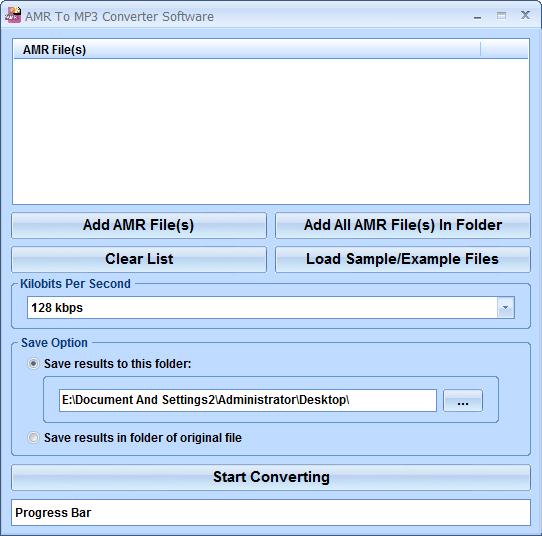Viewport: 542px width, 536px height.
Task: Click the Progress Bar area
Action: coord(271,513)
